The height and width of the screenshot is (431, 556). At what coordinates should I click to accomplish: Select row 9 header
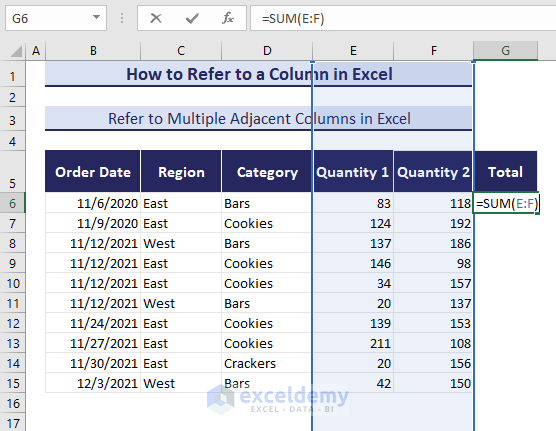pos(13,263)
